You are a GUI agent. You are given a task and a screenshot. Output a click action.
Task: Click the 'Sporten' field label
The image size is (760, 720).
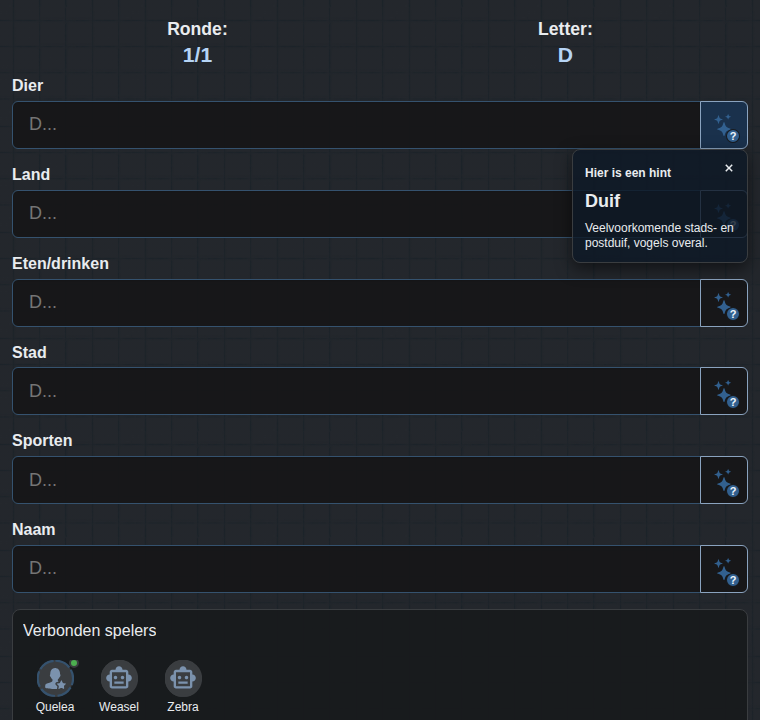(x=42, y=440)
